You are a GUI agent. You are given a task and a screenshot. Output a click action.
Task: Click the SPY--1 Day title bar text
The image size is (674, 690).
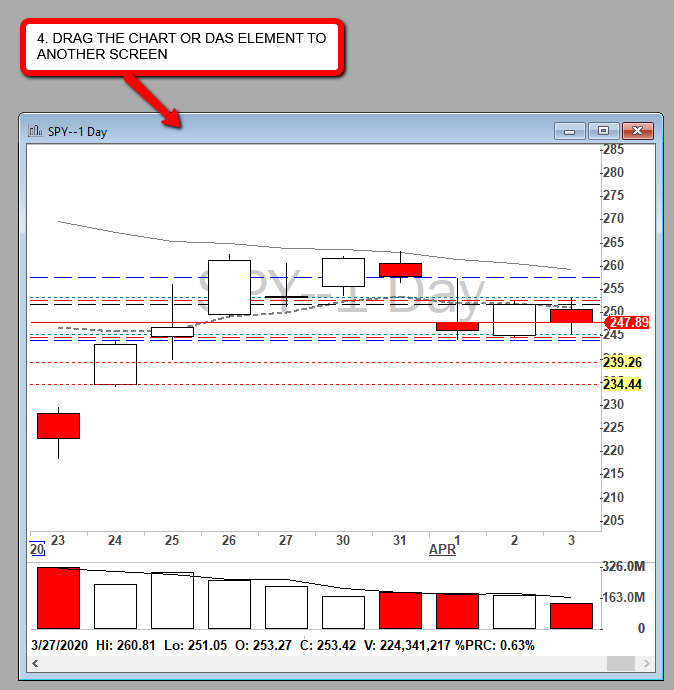point(78,131)
